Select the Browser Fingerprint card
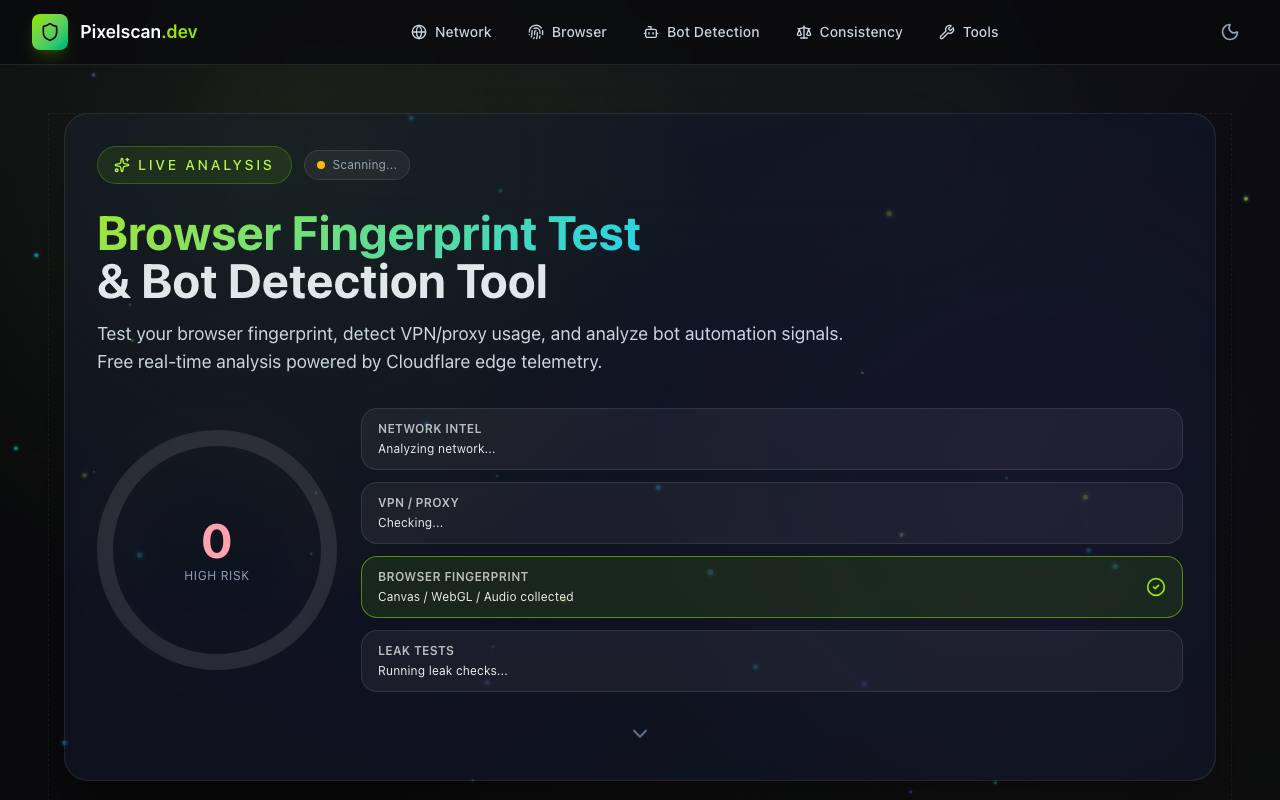The image size is (1280, 800). 772,587
